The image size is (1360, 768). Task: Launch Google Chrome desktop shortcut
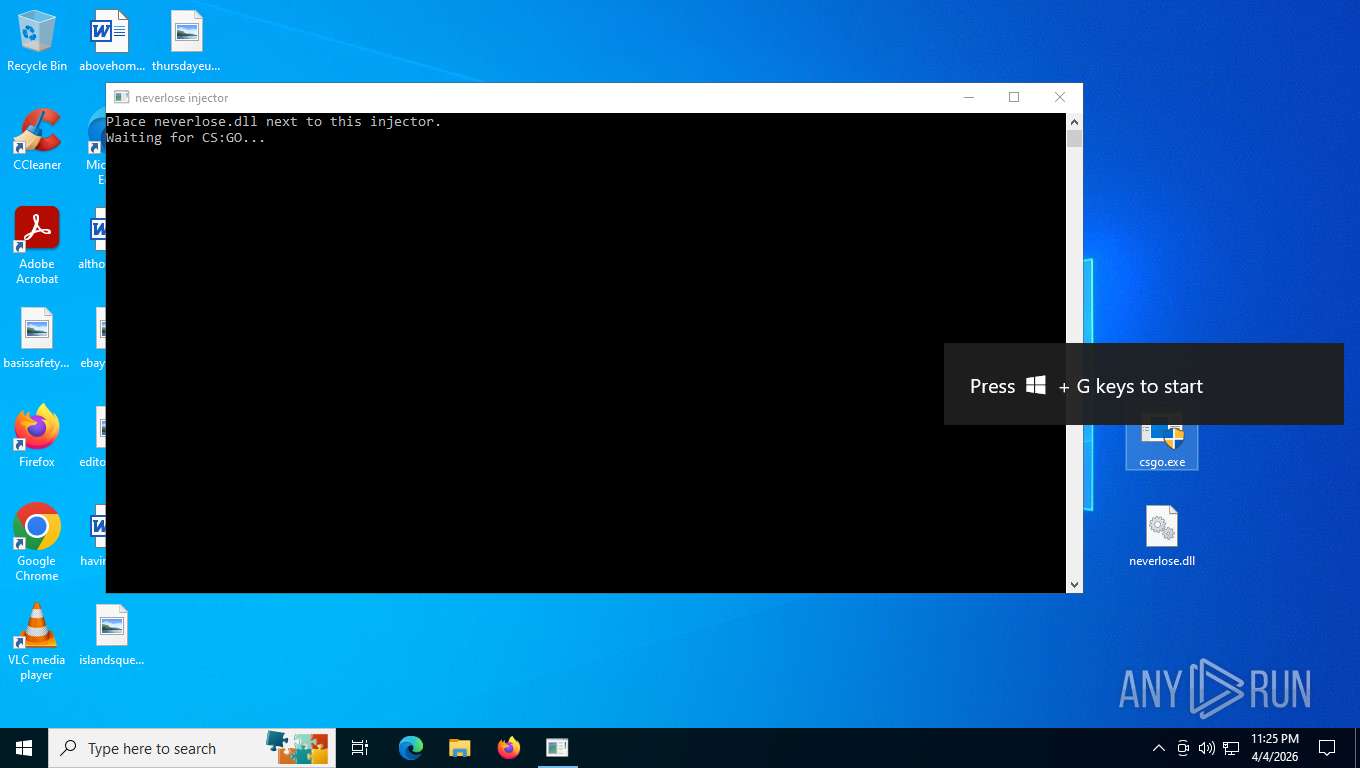(x=37, y=542)
